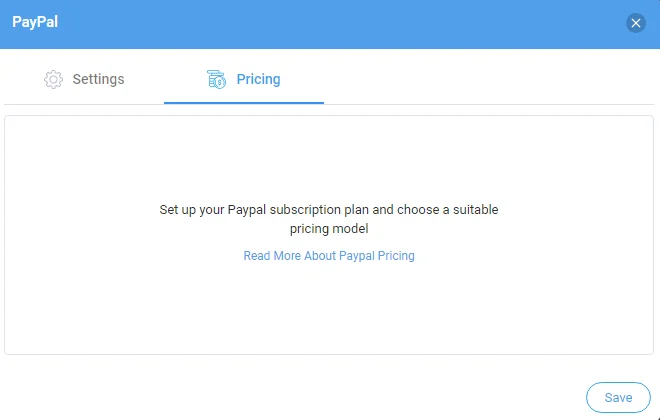Image resolution: width=660 pixels, height=420 pixels.
Task: Go to Settings by clicking its text label
Action: point(98,80)
